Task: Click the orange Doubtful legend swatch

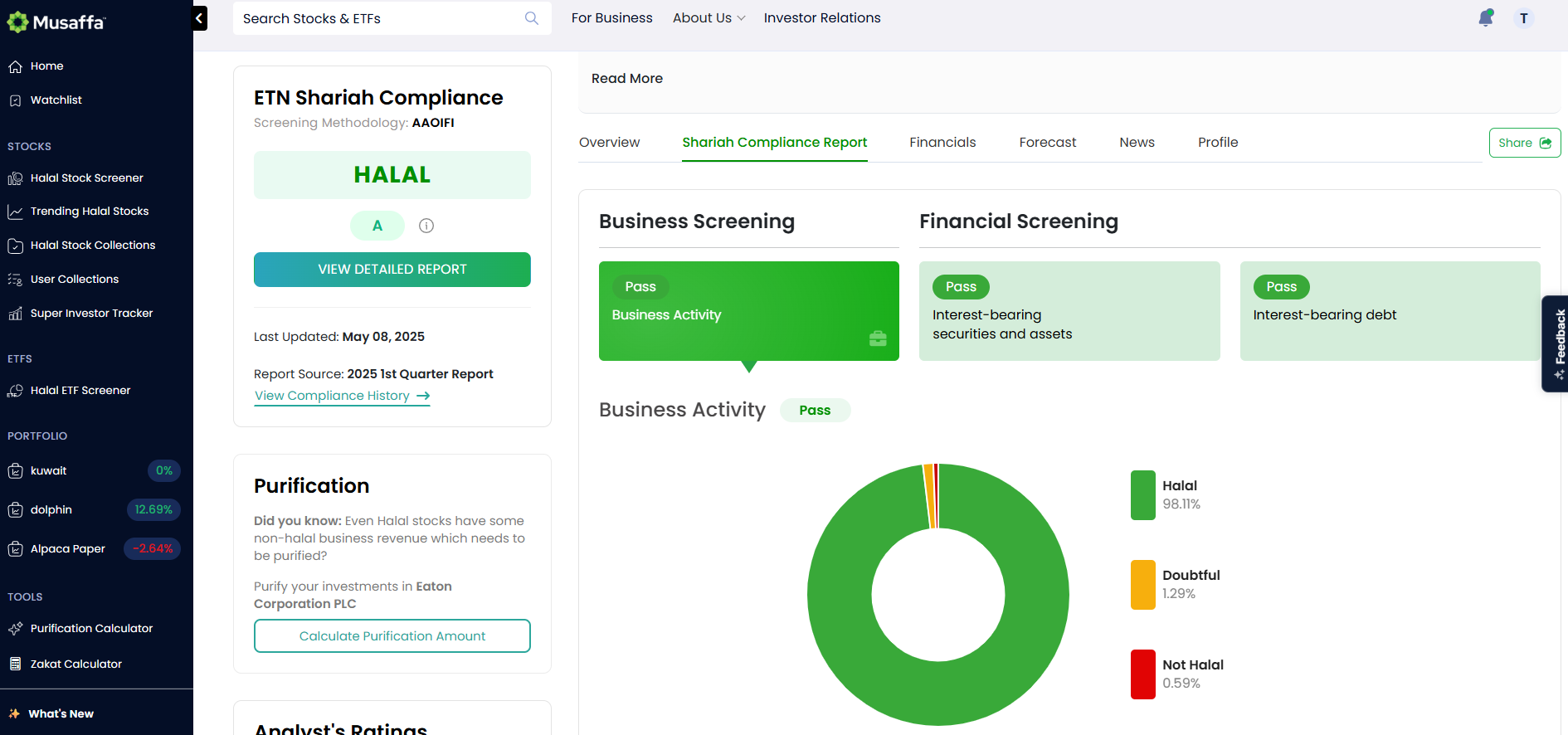Action: tap(1143, 585)
